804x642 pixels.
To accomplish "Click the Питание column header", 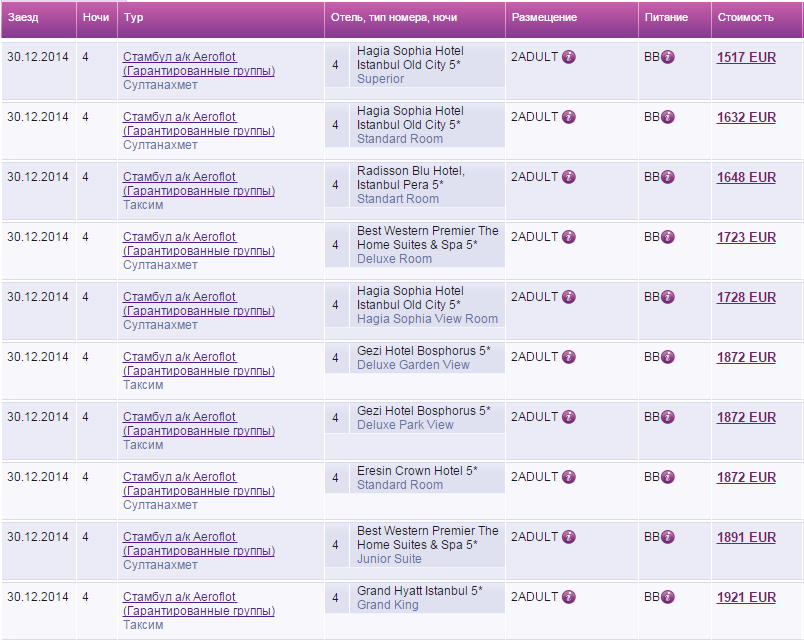I will 666,18.
